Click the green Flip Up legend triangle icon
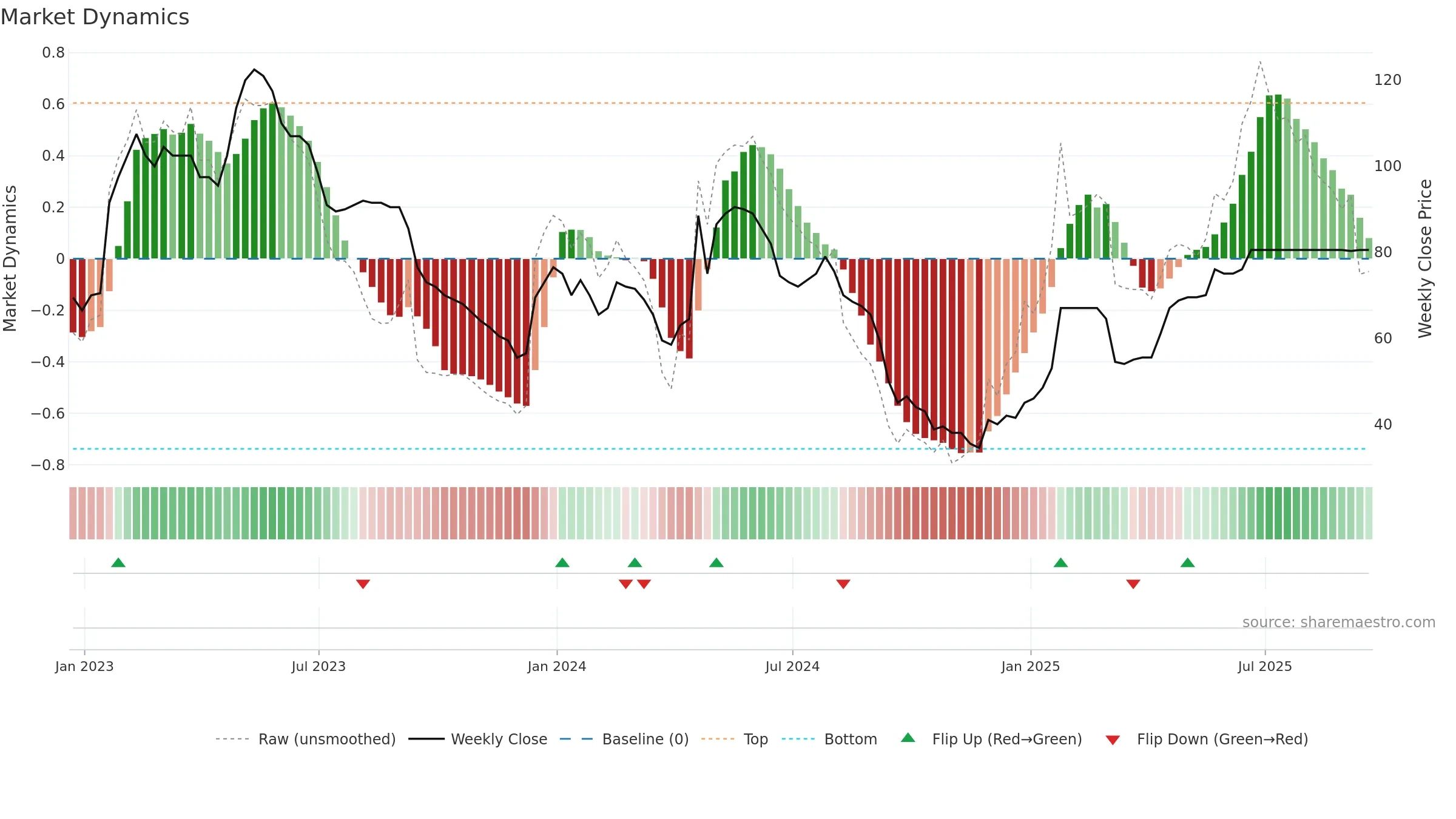The height and width of the screenshot is (819, 1456). [x=908, y=738]
